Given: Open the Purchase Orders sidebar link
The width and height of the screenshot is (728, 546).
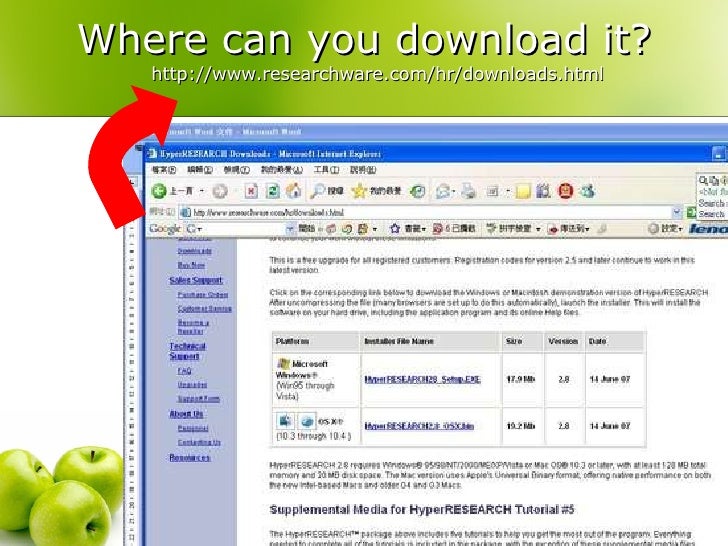Looking at the screenshot, I should 202,295.
